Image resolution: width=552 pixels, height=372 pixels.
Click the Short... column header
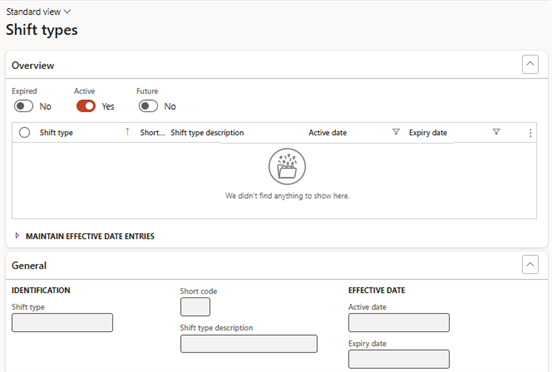point(152,133)
